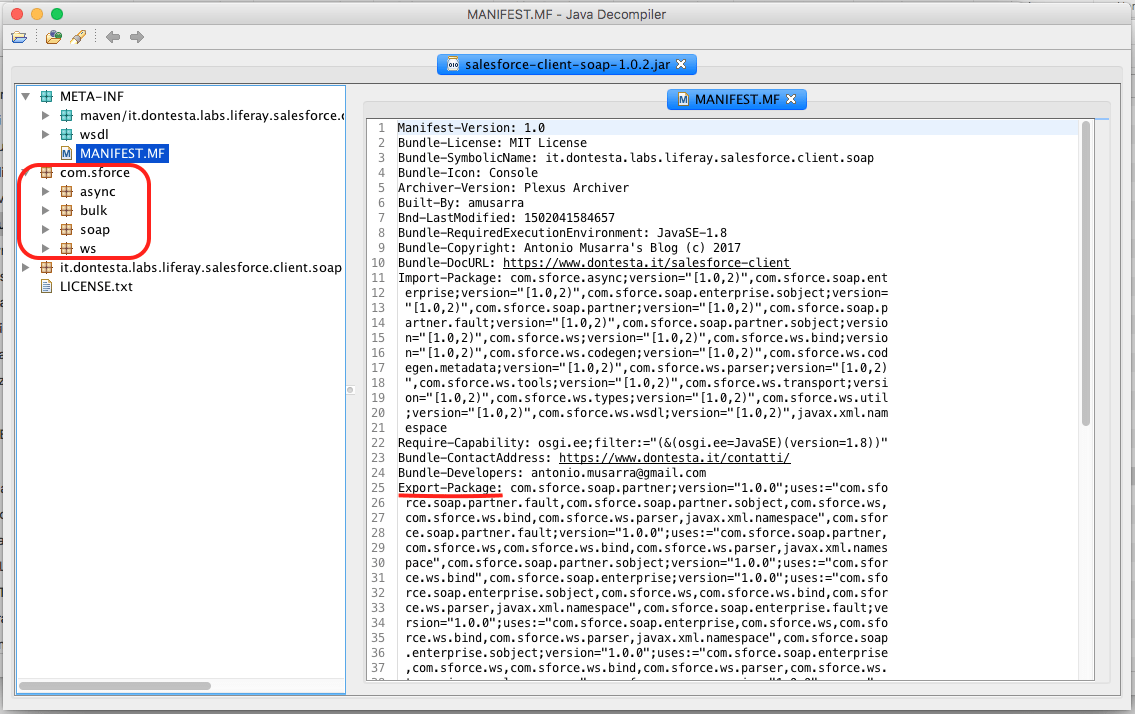Viewport: 1135px width, 714px height.
Task: Click the ws package icon
Action: tap(67, 248)
